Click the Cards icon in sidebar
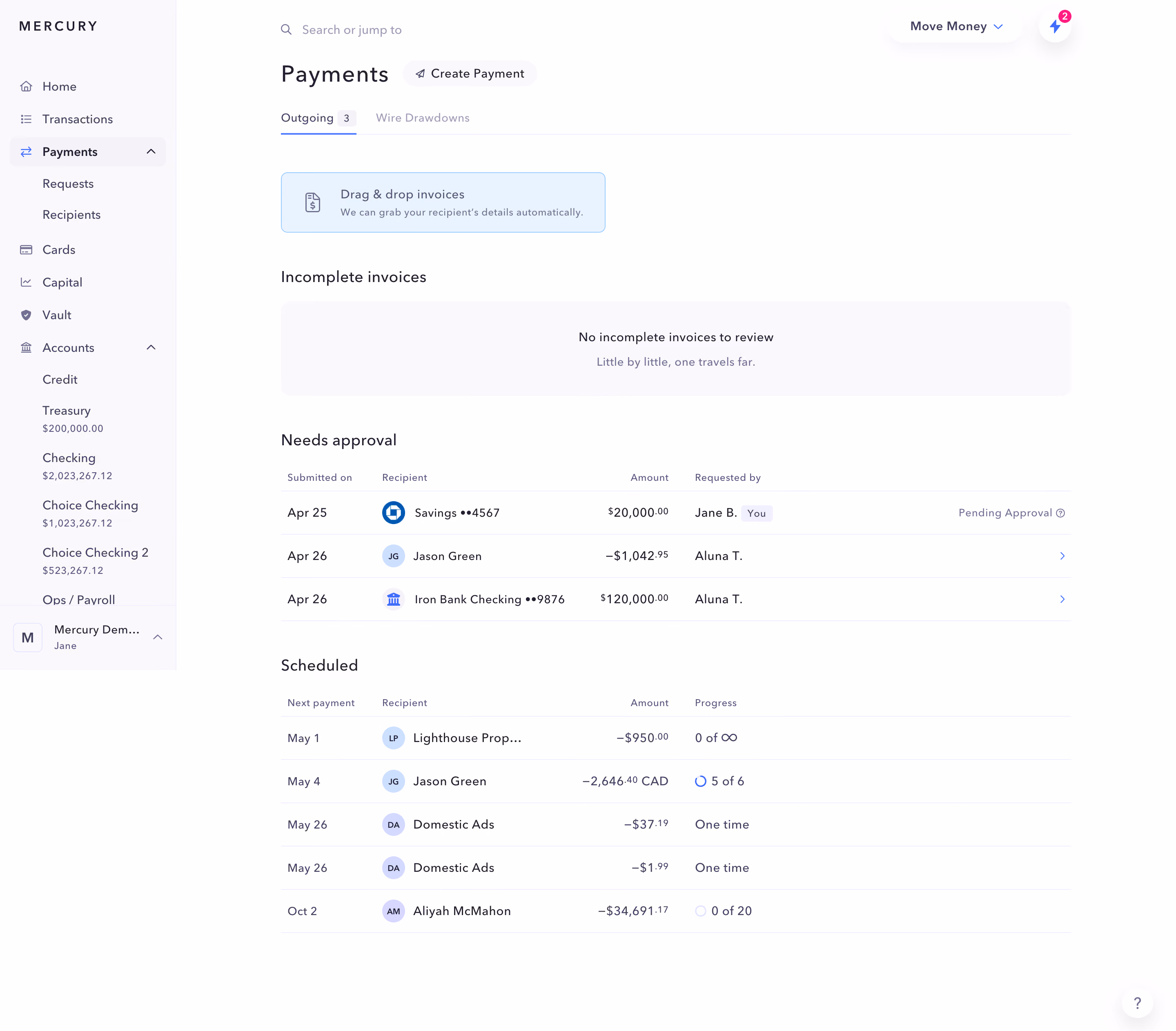Image resolution: width=1176 pixels, height=1031 pixels. tap(26, 249)
